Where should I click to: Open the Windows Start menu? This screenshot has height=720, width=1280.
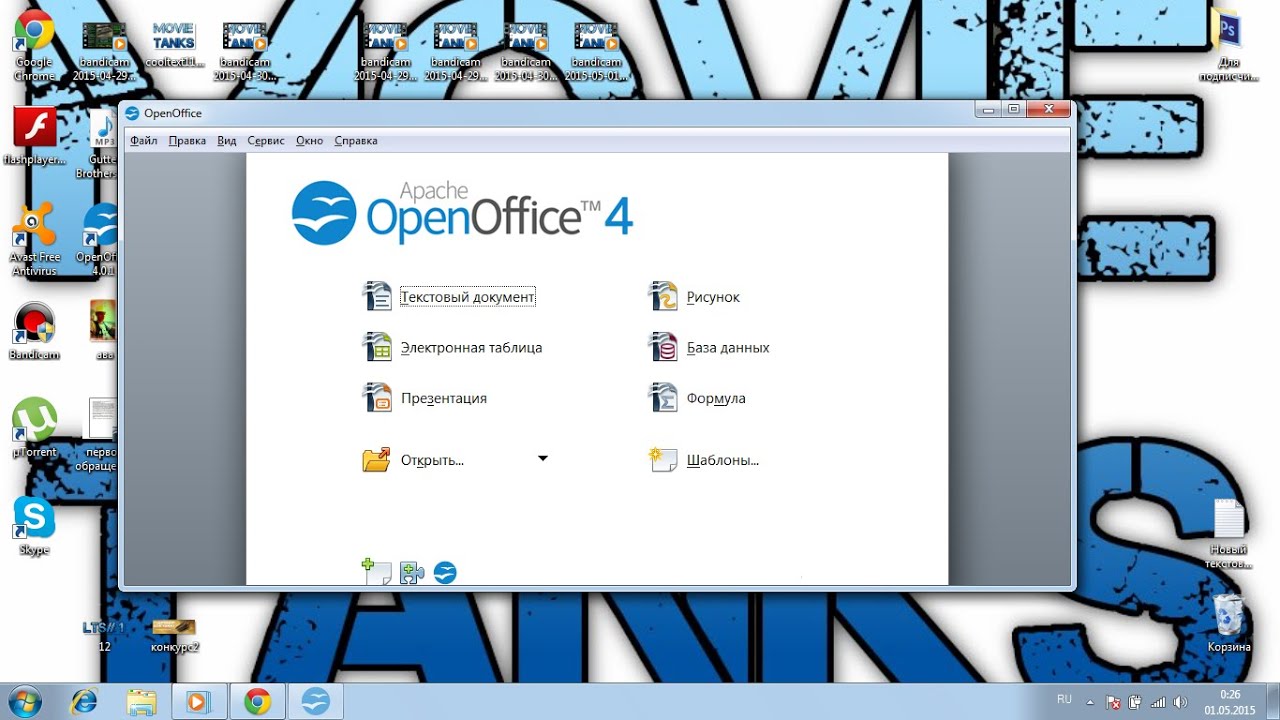point(24,701)
